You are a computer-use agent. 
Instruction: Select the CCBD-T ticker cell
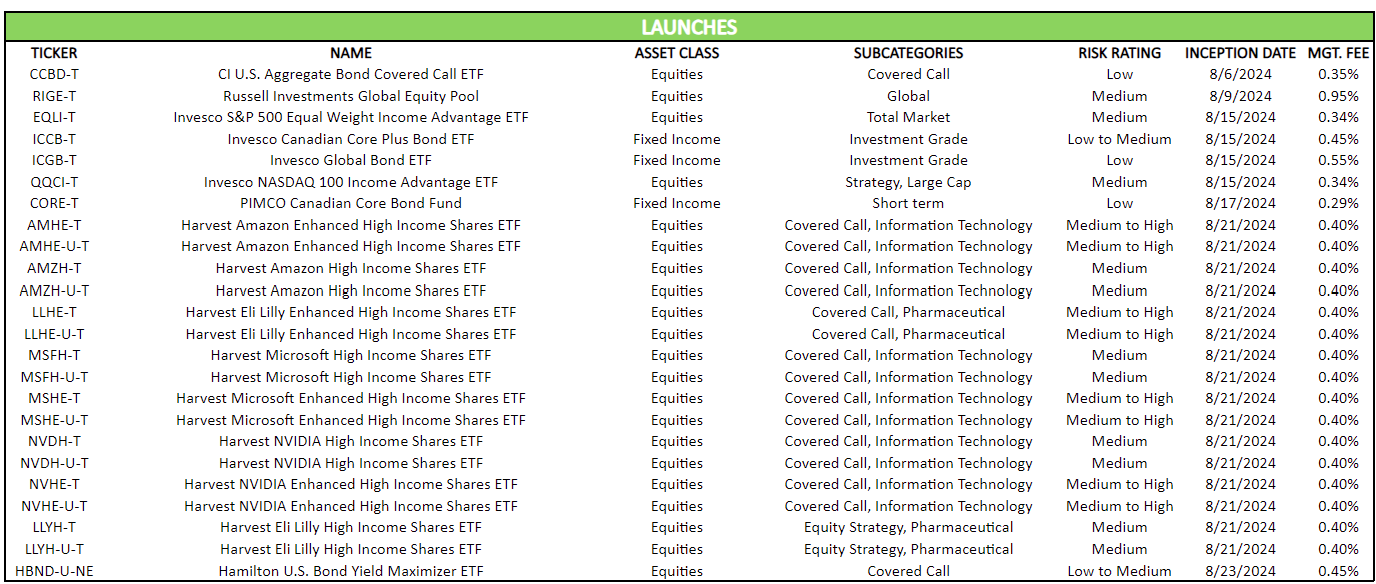(x=54, y=74)
